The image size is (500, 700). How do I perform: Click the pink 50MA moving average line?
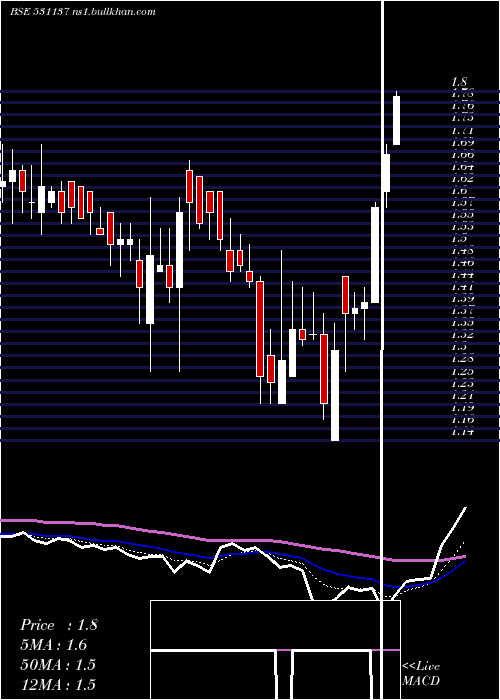(x=232, y=541)
